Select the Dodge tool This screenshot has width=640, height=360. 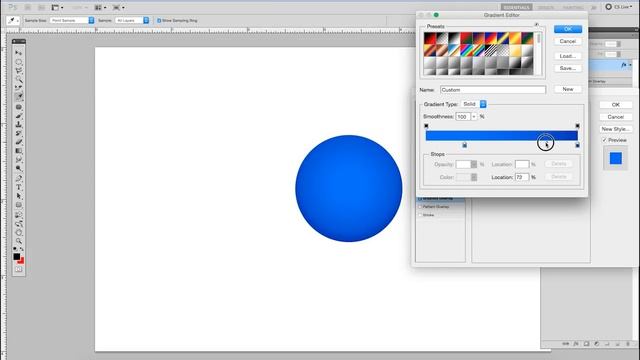(x=18, y=168)
